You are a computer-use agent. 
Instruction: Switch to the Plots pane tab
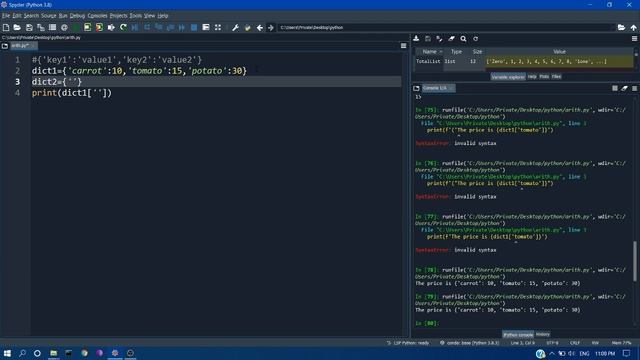click(544, 76)
